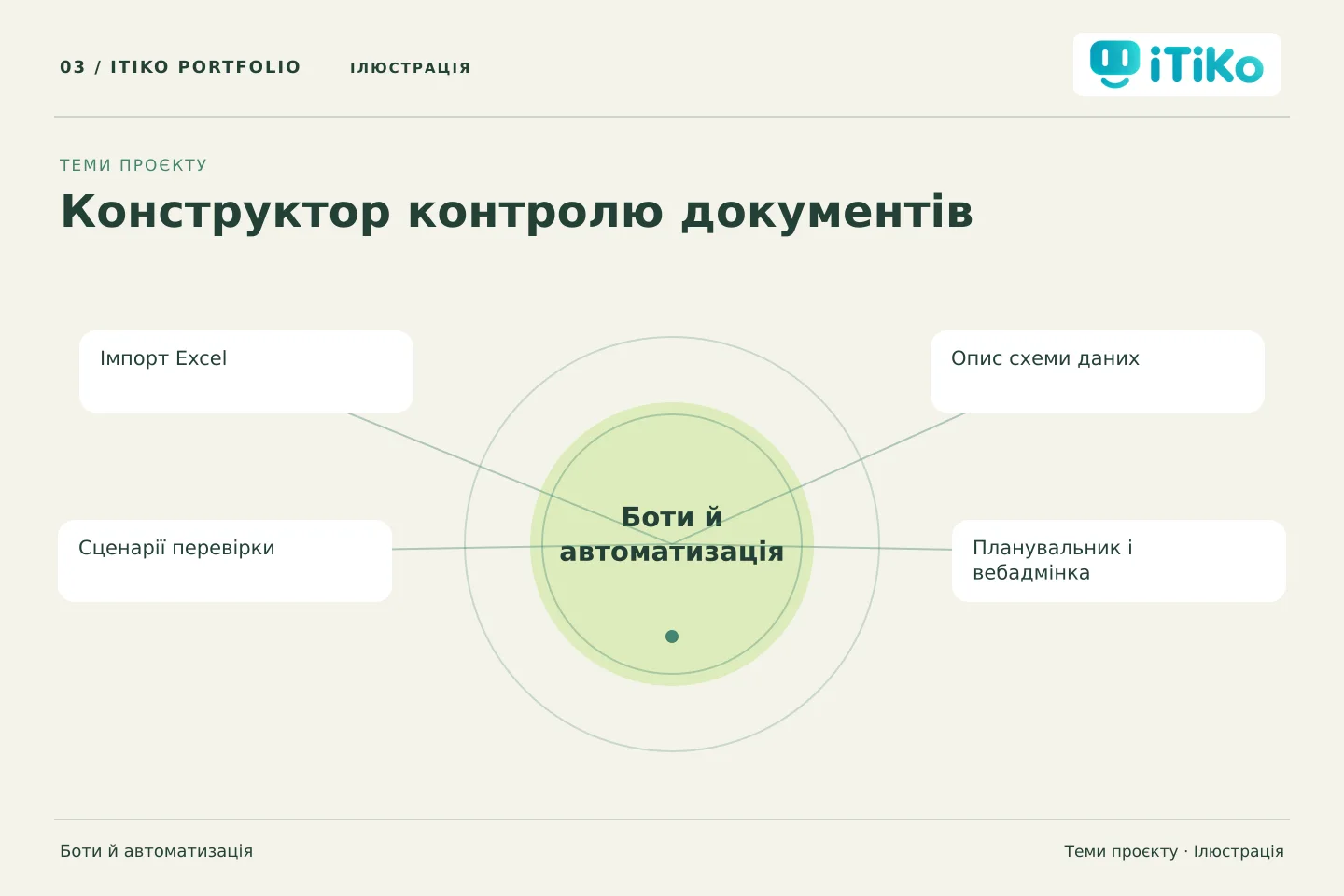Select the "Імпорт Excel" card
The image size is (1344, 896).
pyautogui.click(x=246, y=371)
